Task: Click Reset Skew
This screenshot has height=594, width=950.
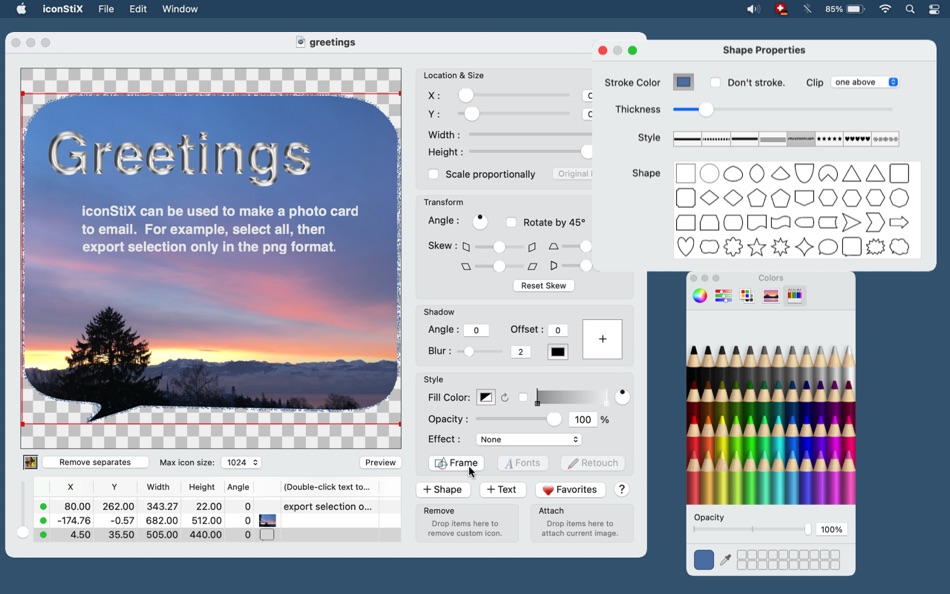Action: coord(543,285)
